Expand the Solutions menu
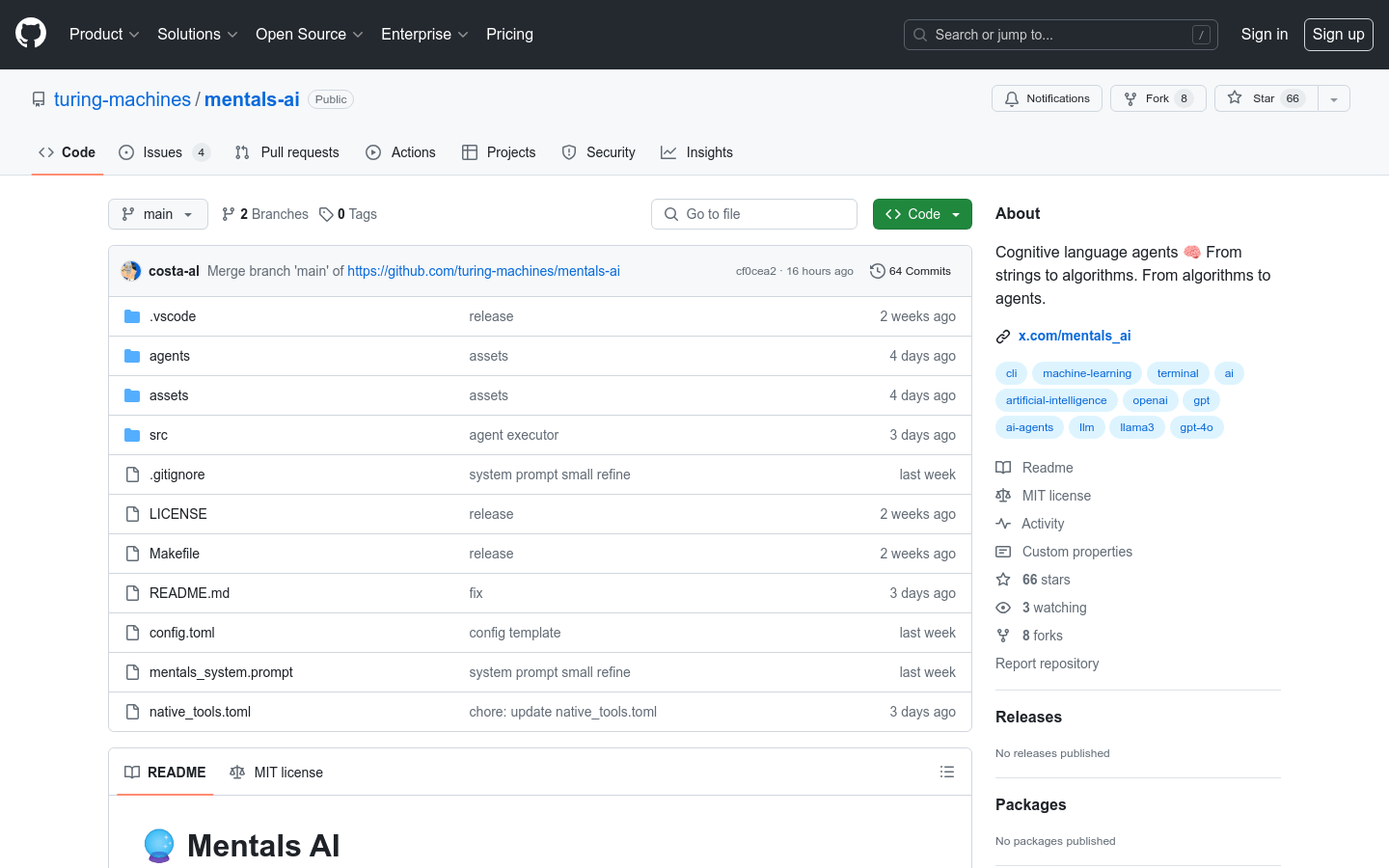This screenshot has width=1389, height=868. [x=197, y=34]
